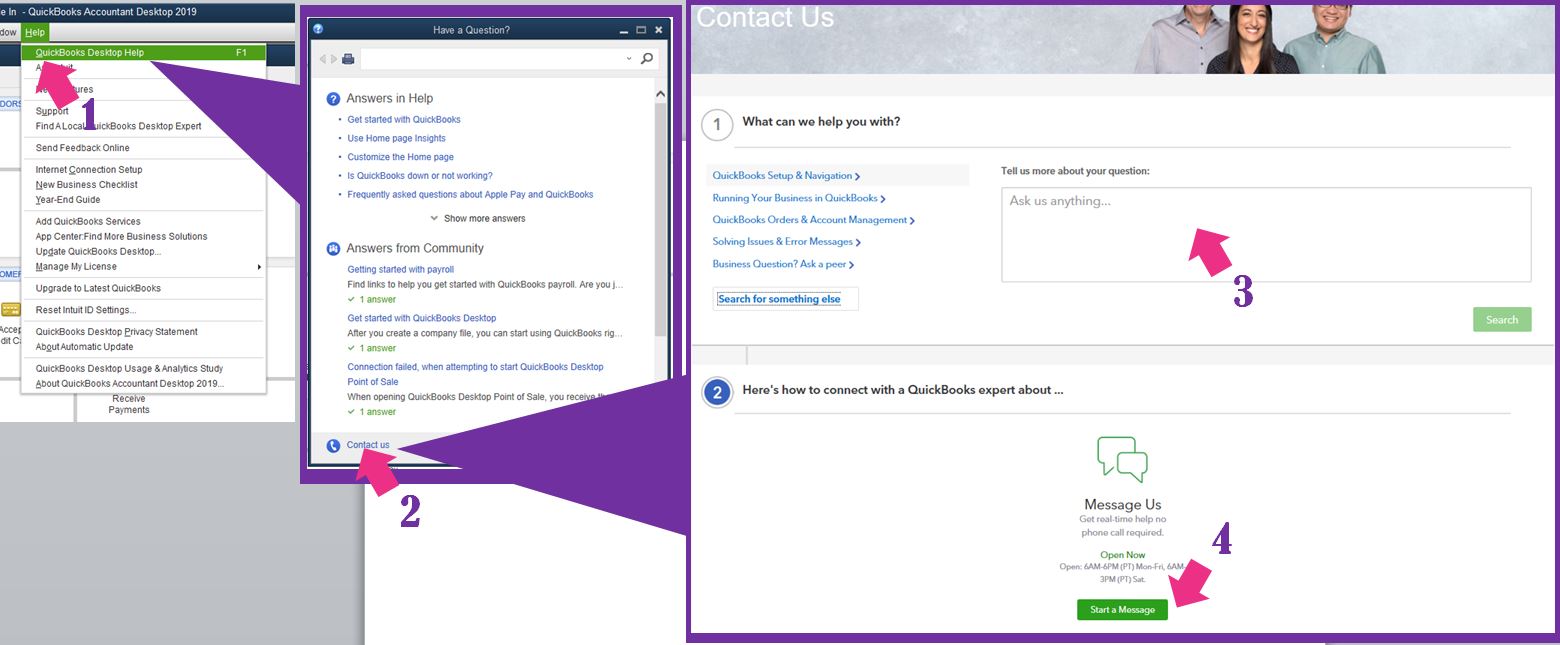This screenshot has width=1560, height=645.
Task: Click step 1 circle on Contact Us page
Action: [717, 125]
